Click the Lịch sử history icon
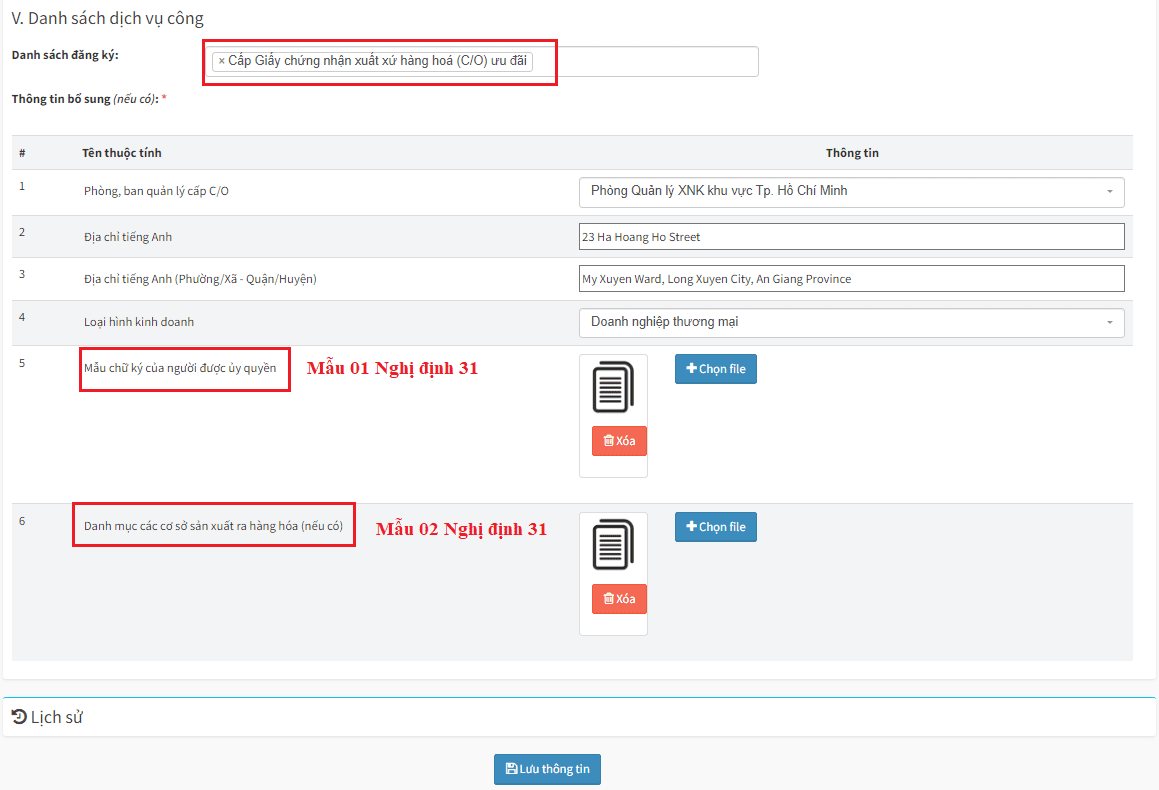 19,716
